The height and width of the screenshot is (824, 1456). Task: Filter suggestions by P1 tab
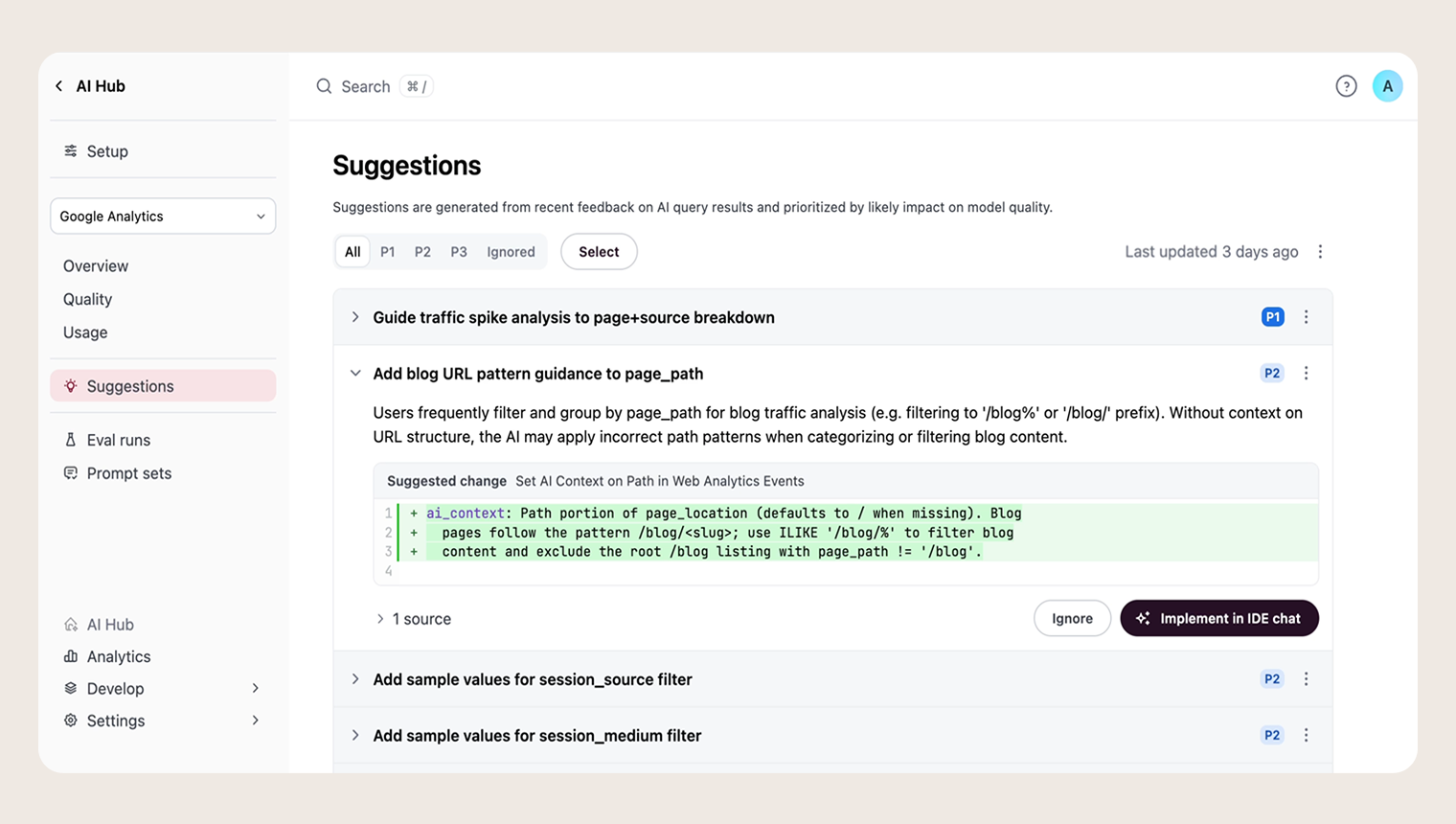click(387, 252)
